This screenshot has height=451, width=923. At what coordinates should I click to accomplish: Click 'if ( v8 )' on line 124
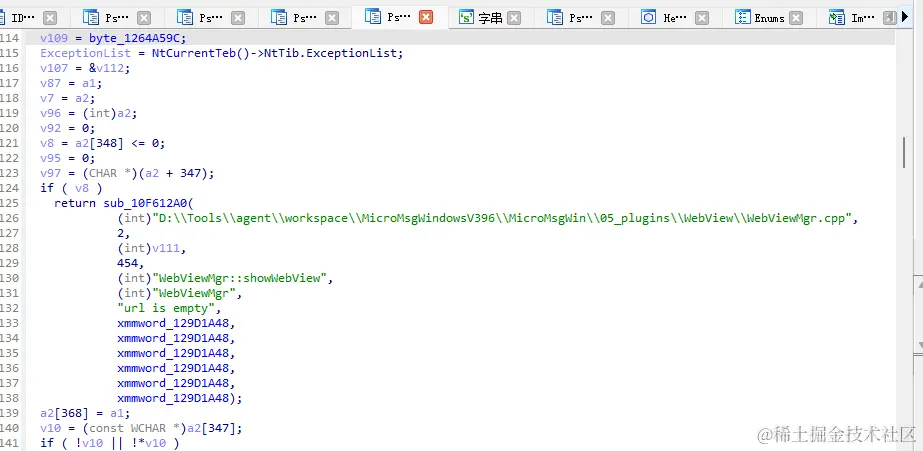(x=71, y=188)
